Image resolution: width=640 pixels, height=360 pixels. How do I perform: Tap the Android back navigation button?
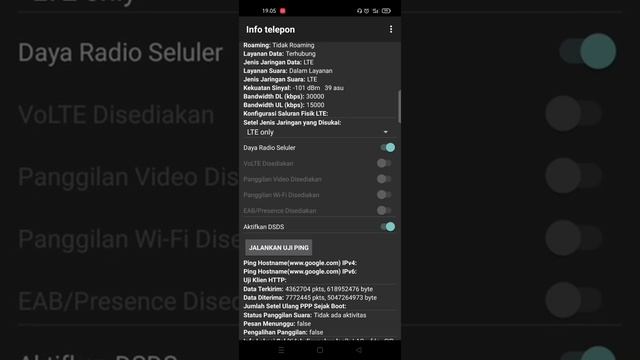pyautogui.click(x=358, y=350)
